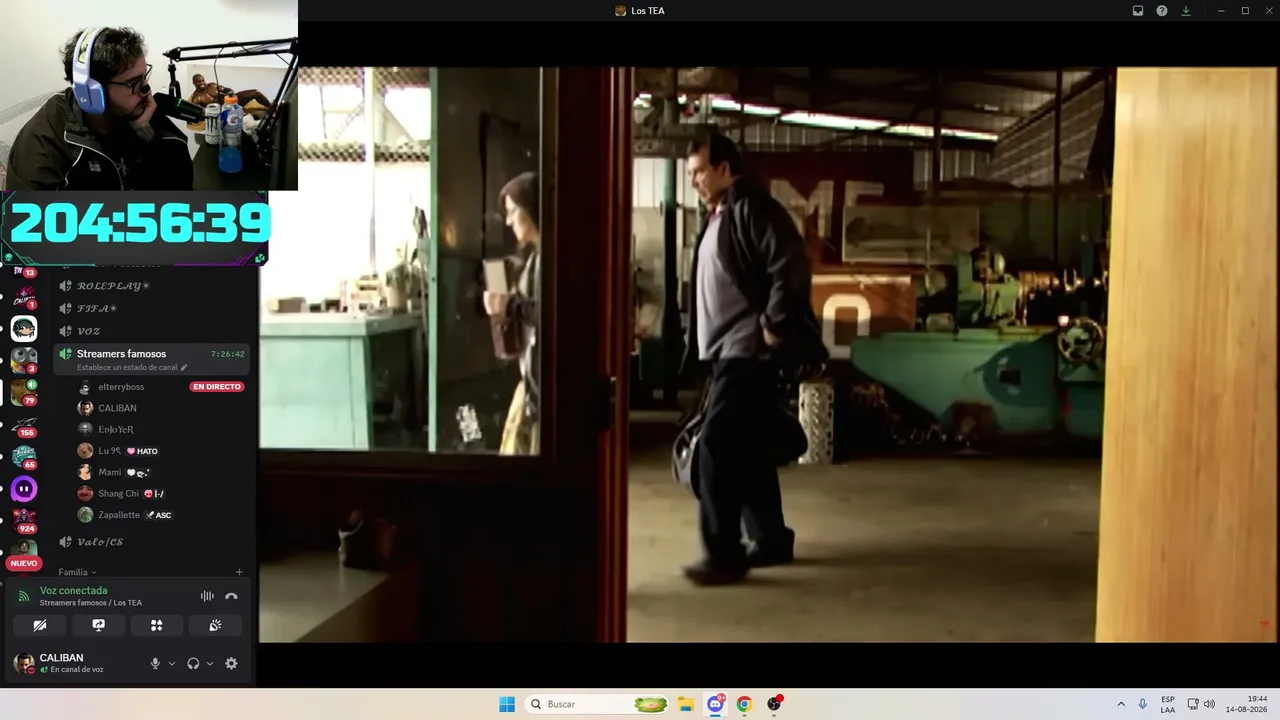The height and width of the screenshot is (720, 1280).
Task: Open the voice connection signal icon
Action: coord(24,596)
